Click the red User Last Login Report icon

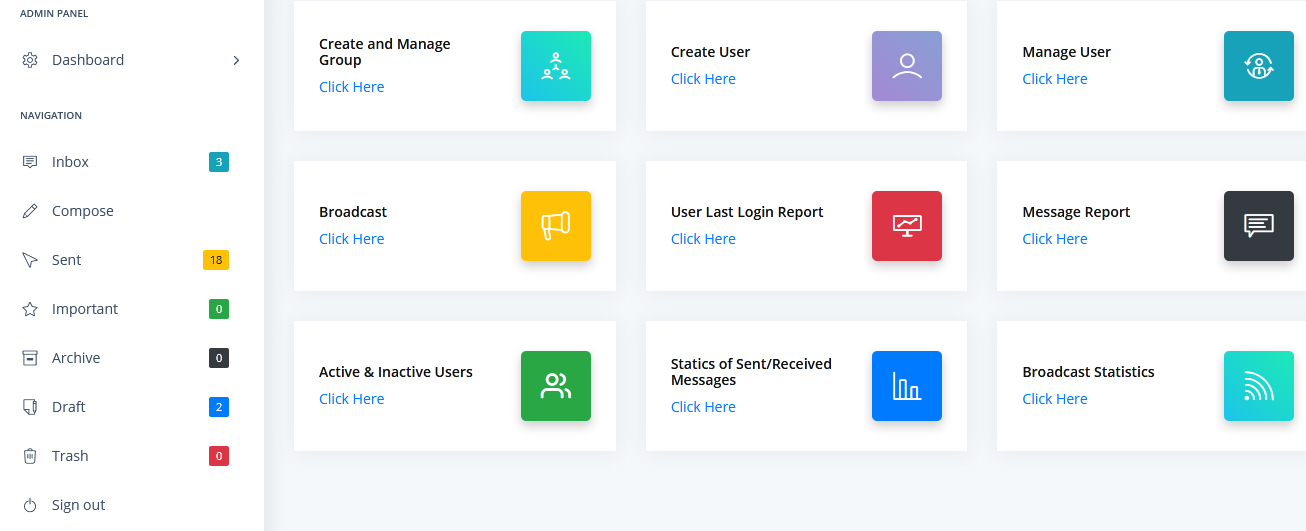(906, 226)
